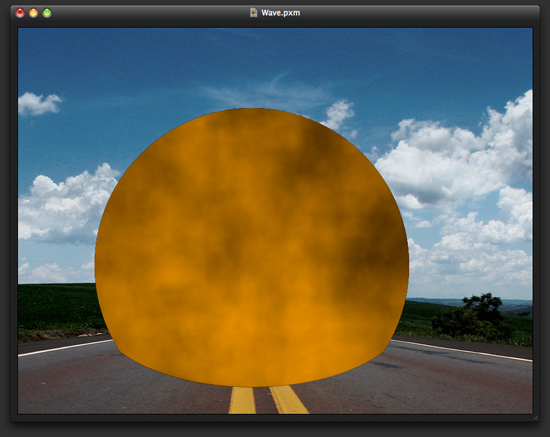
Task: Click the Wave.pxm title text
Action: (281, 13)
